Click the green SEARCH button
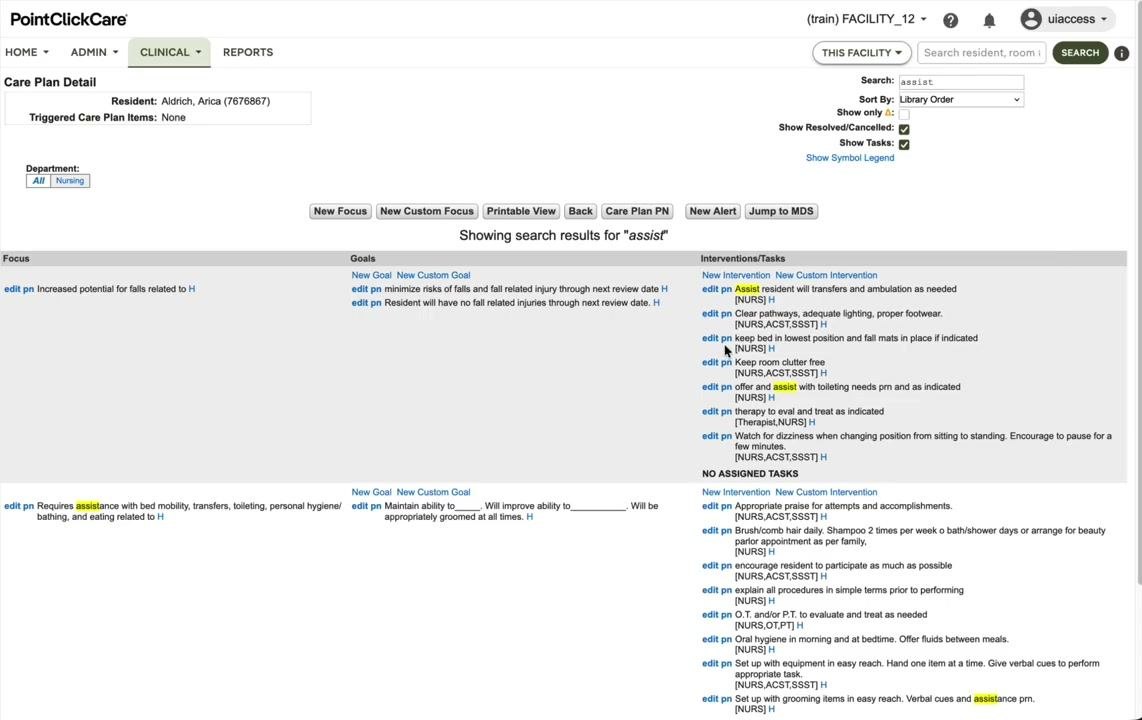Viewport: 1142px width, 720px height. pos(1080,52)
